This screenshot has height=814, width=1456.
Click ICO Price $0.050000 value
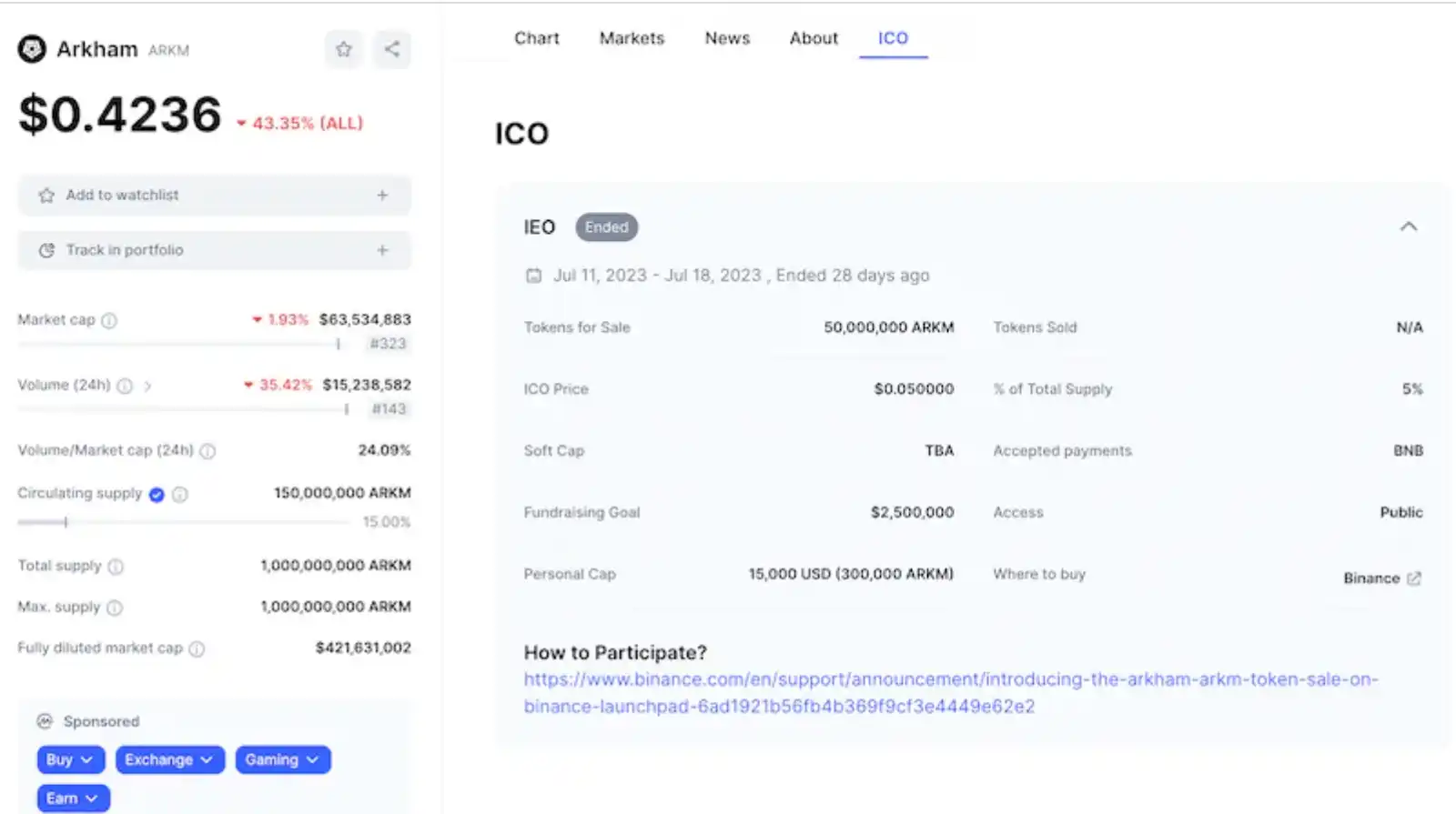click(914, 389)
